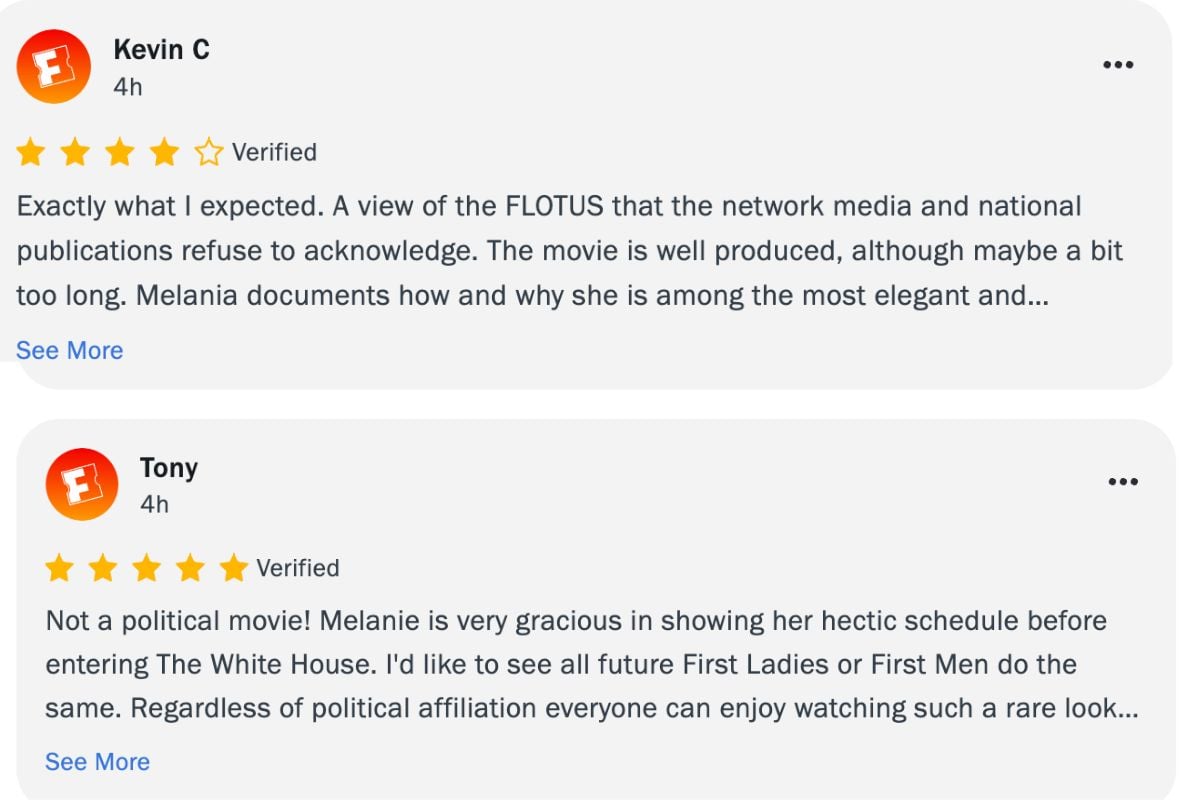Screen dimensions: 1200x800
Task: Click the Verified label on Kevin C's review
Action: pos(274,152)
